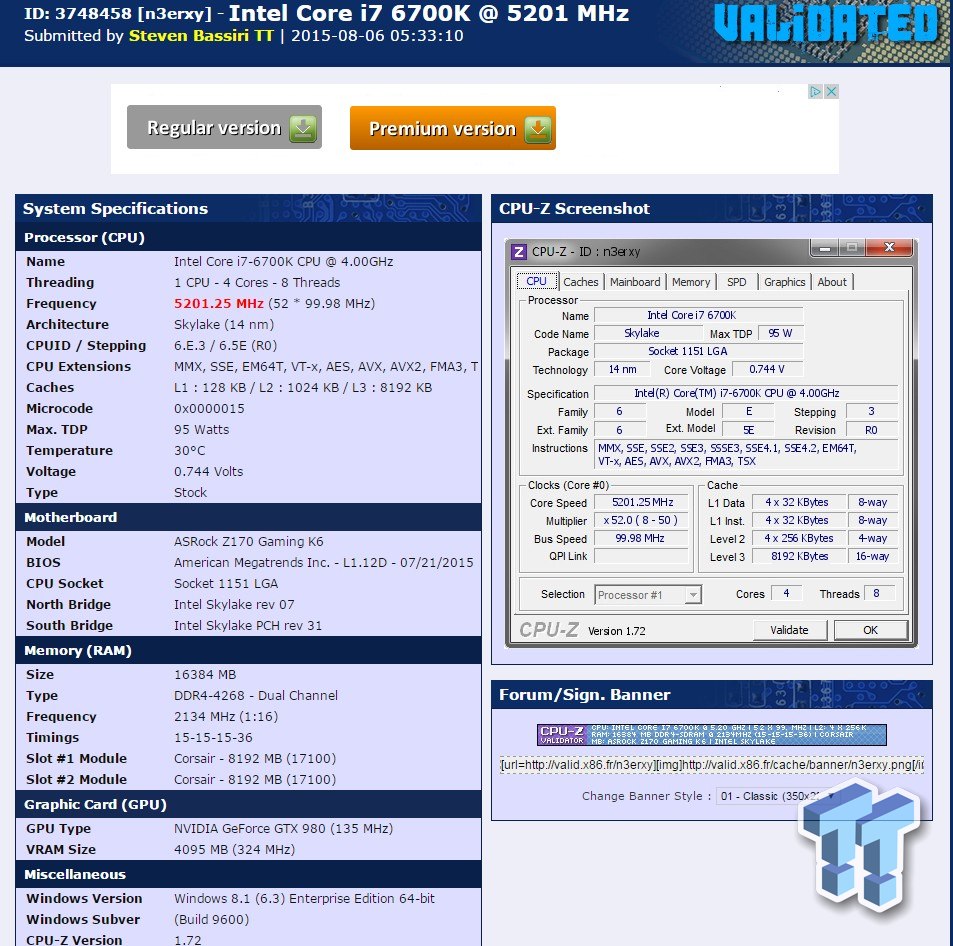Switch to the Memory tab
The image size is (953, 946).
691,282
